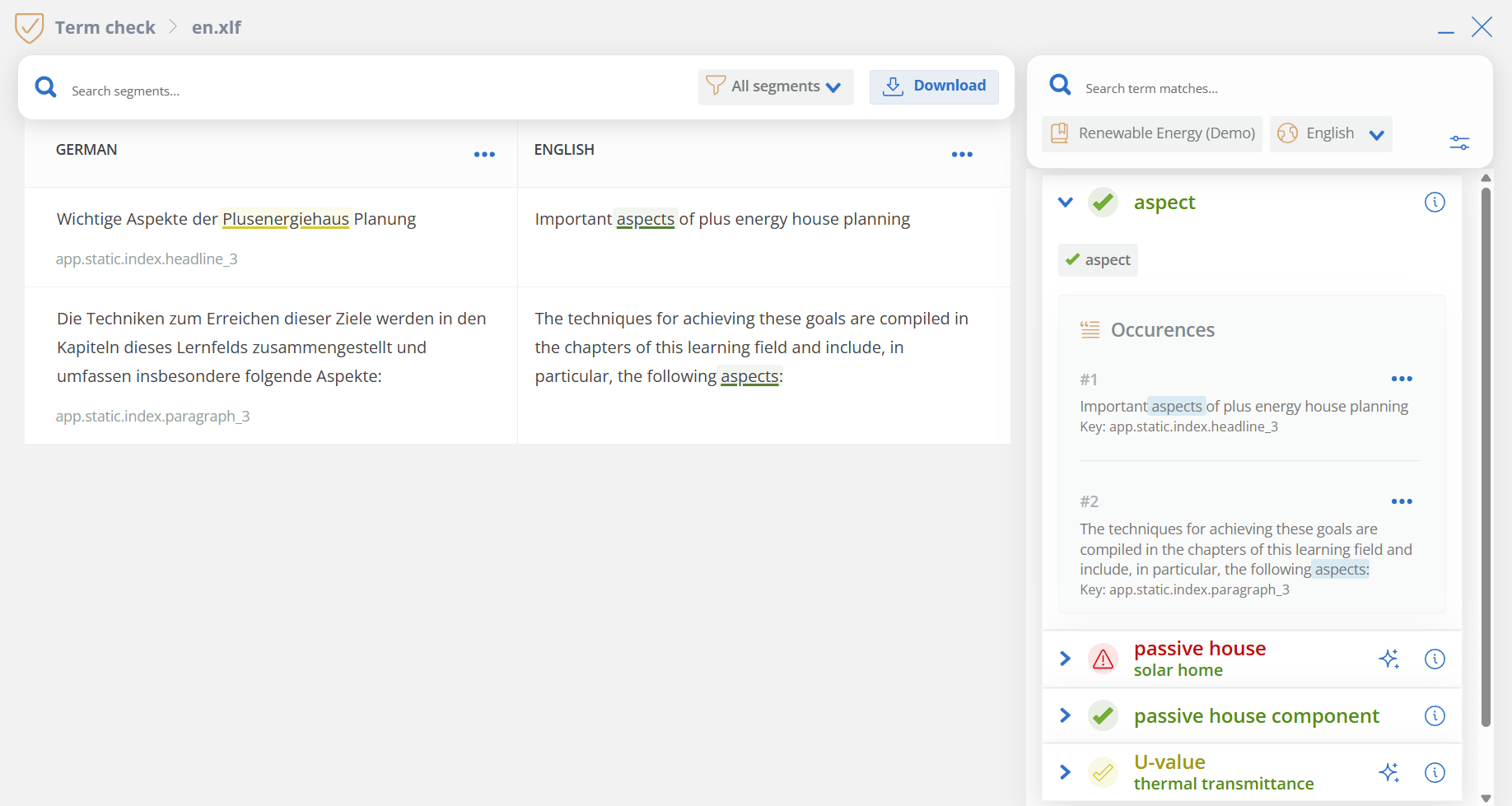Click occurrence #2 text in Occurences
Image resolution: width=1512 pixels, height=806 pixels.
[1245, 549]
